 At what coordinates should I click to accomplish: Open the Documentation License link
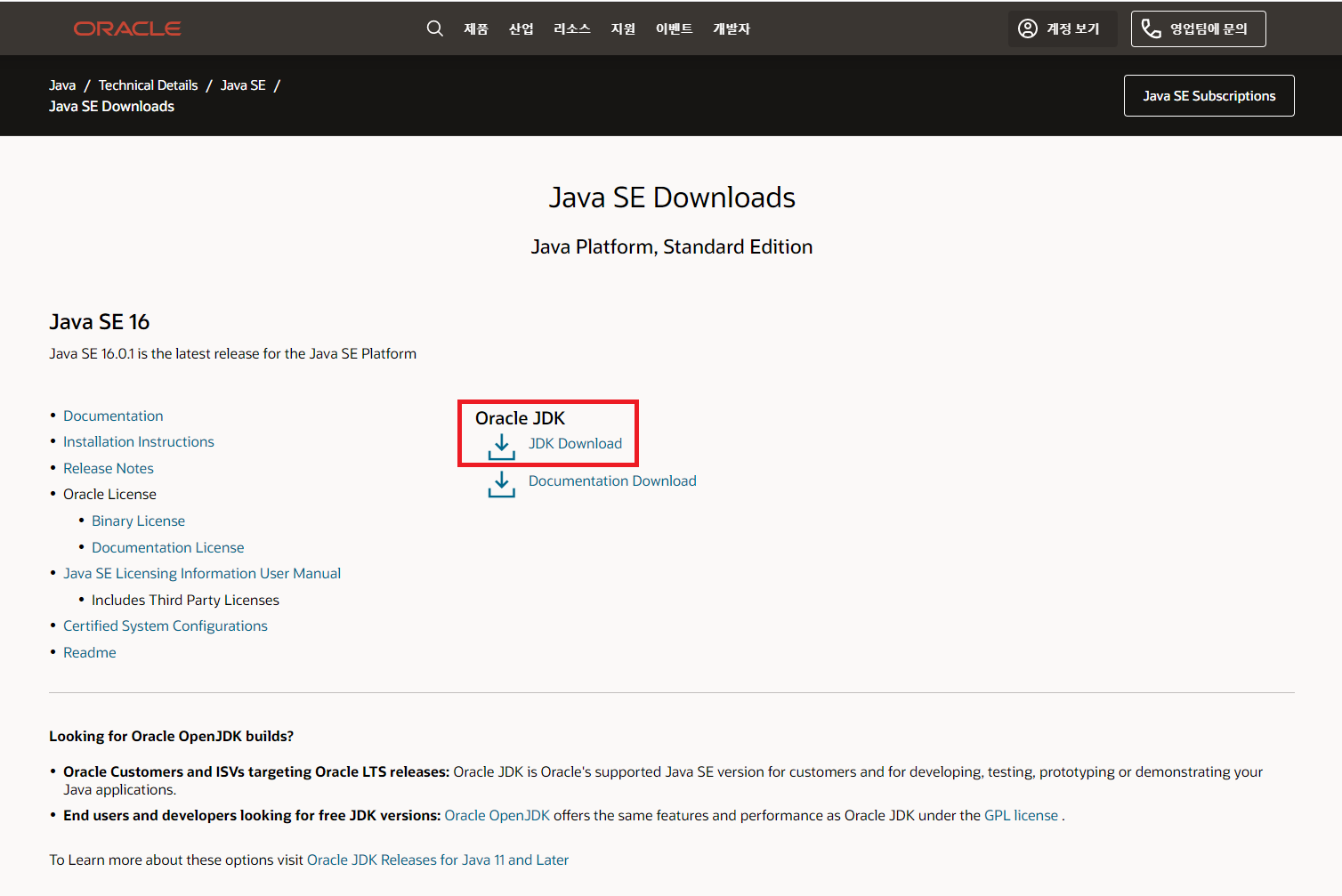click(167, 547)
